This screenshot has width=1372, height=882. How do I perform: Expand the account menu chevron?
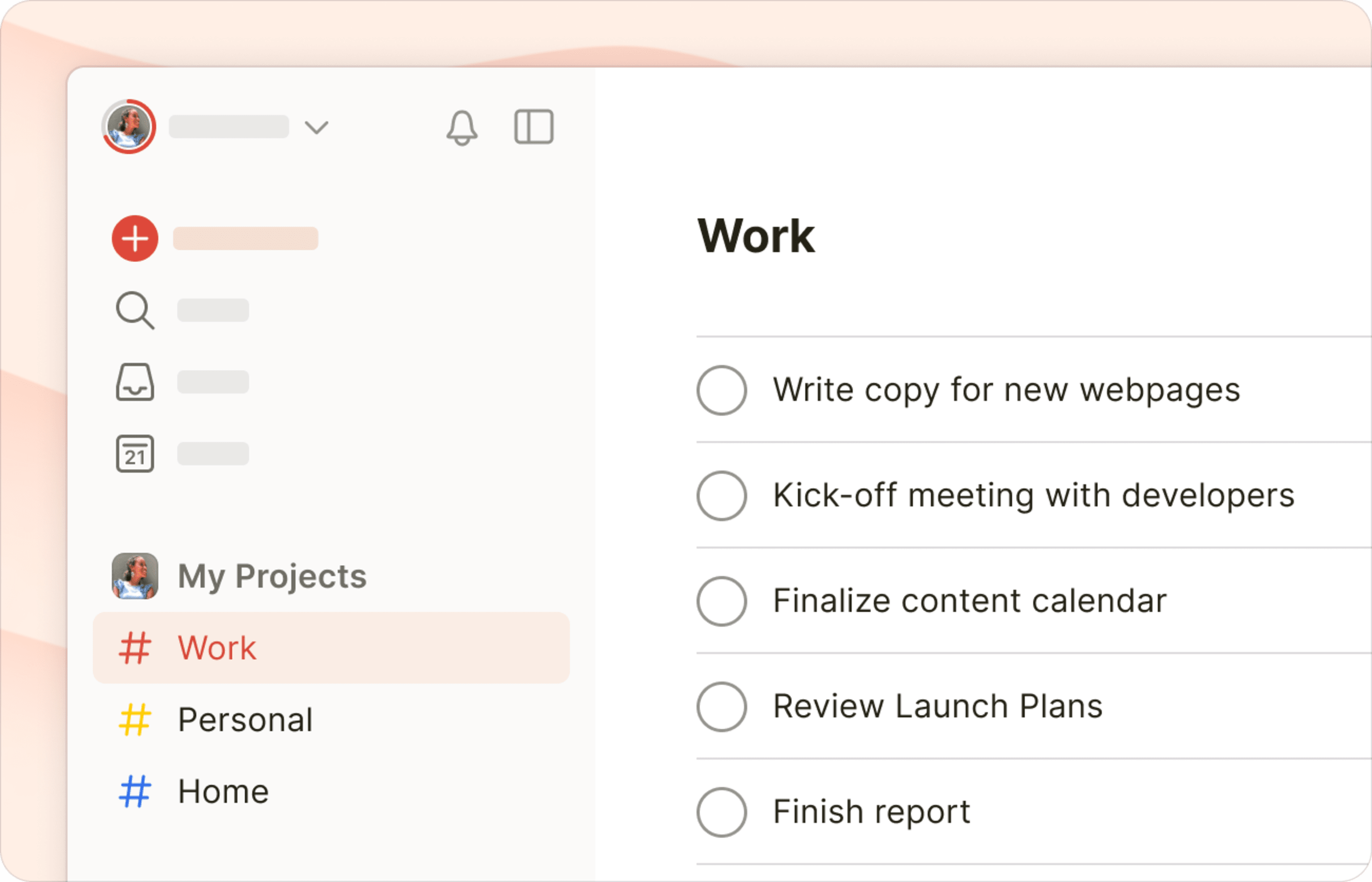click(317, 127)
